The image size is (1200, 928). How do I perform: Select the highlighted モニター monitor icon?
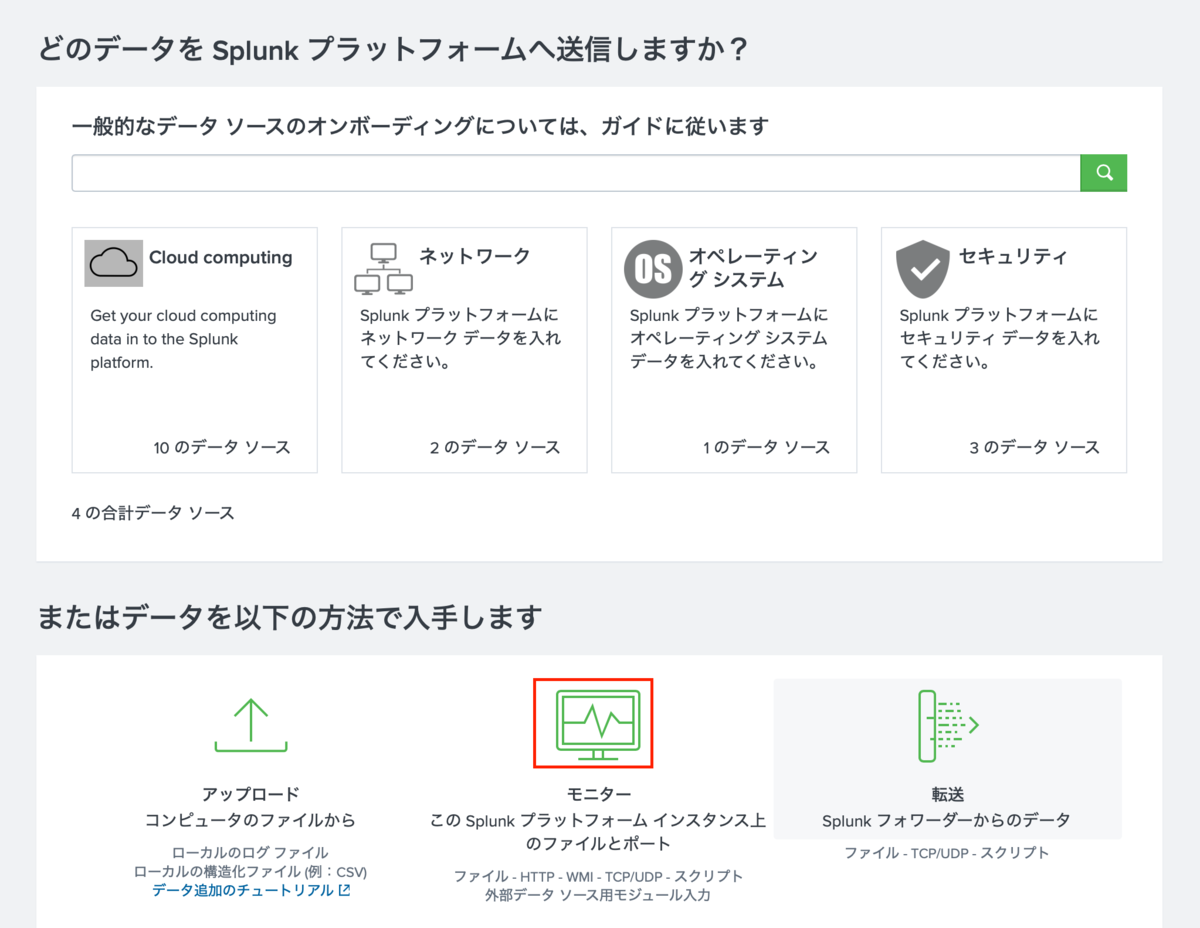pyautogui.click(x=593, y=721)
